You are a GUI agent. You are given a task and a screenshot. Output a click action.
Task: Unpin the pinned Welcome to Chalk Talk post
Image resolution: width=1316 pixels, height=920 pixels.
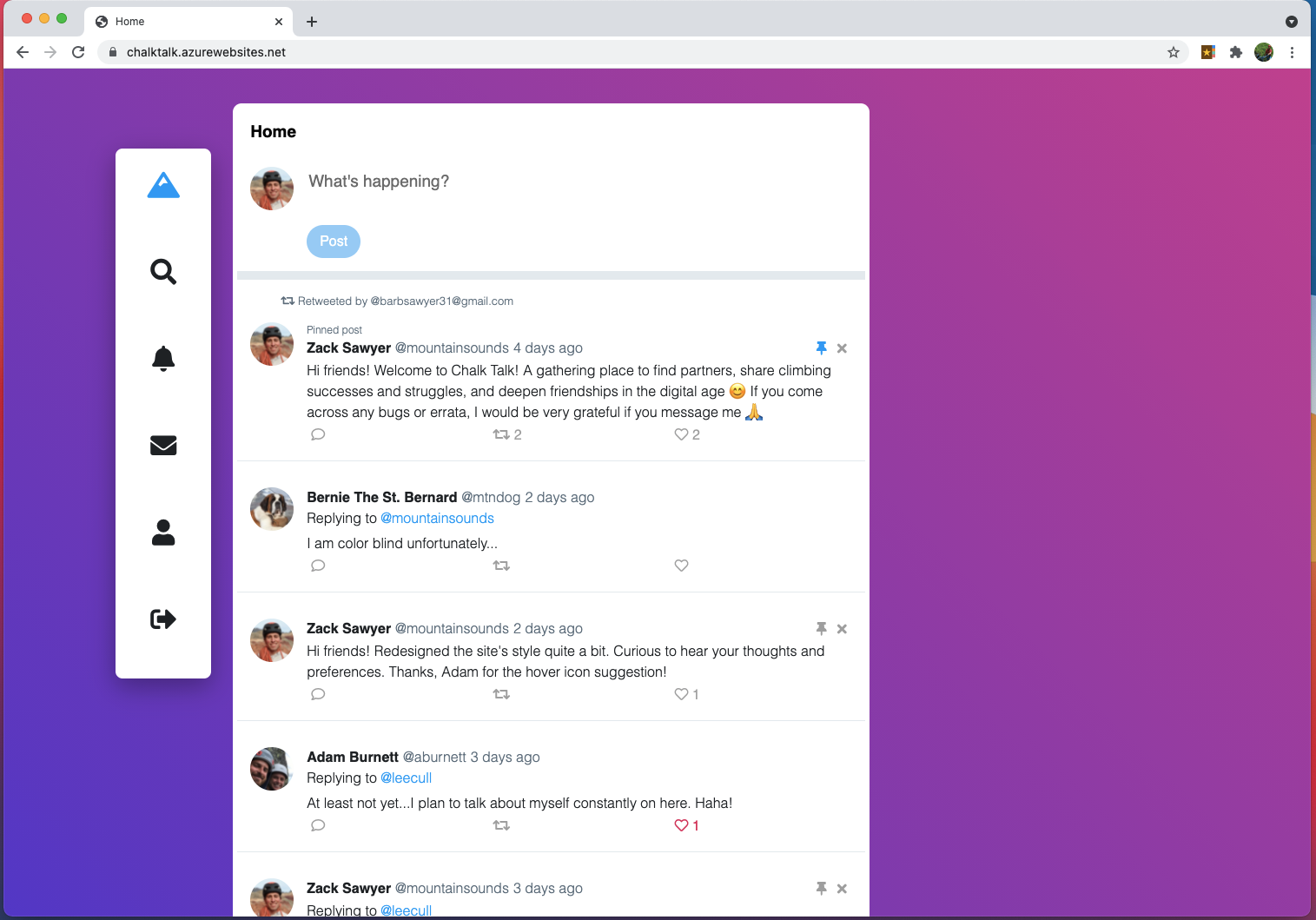point(821,348)
